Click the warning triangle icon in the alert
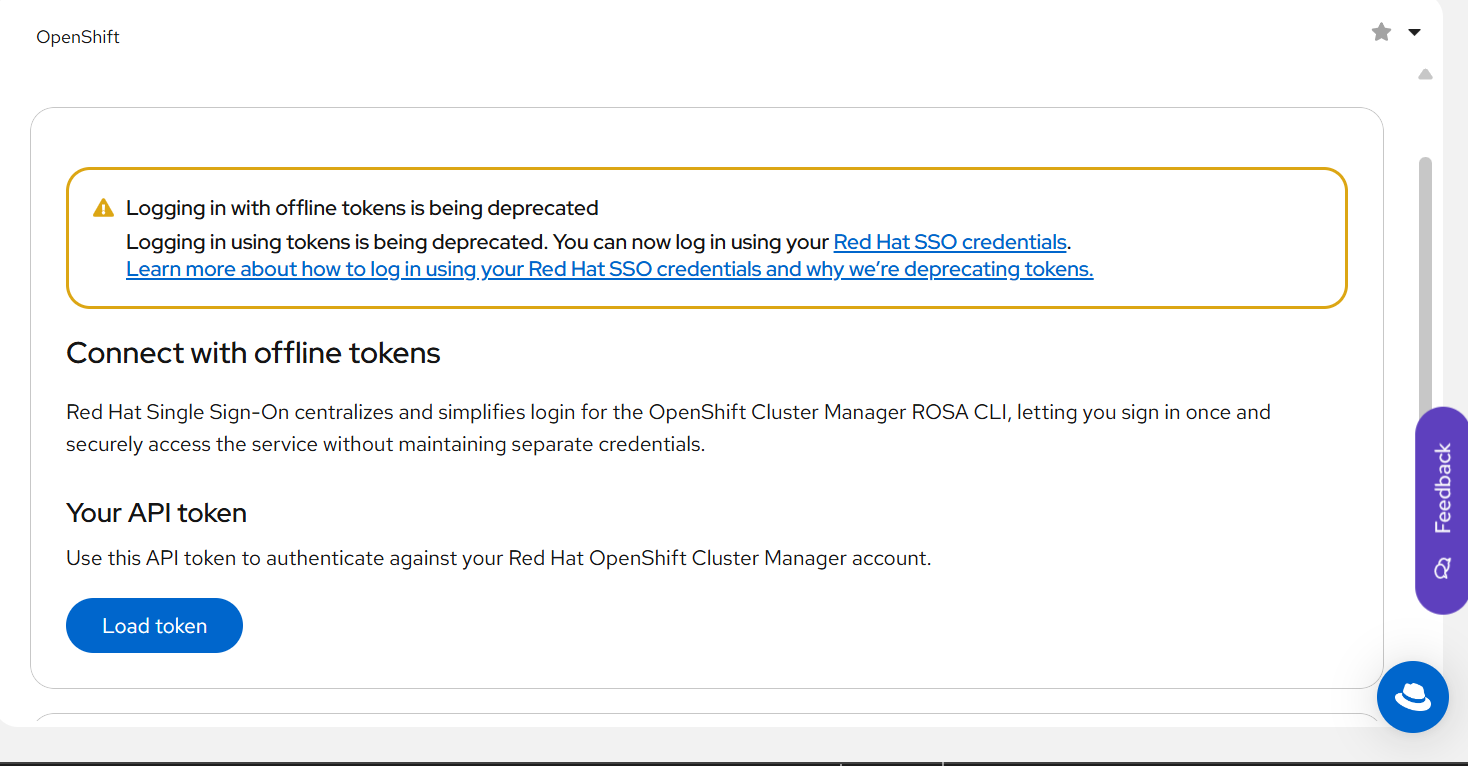 (103, 208)
